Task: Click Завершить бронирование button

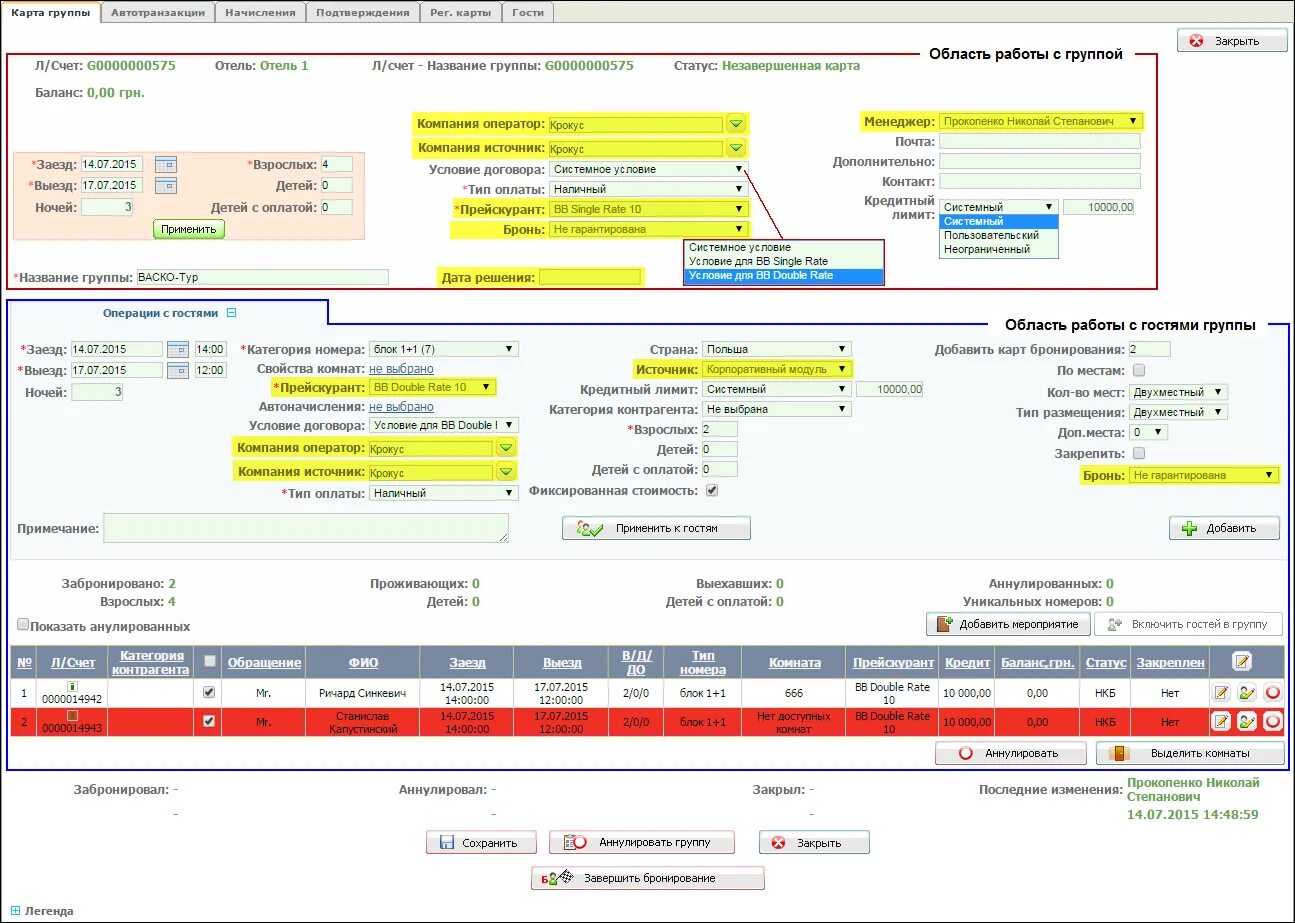Action: point(648,878)
